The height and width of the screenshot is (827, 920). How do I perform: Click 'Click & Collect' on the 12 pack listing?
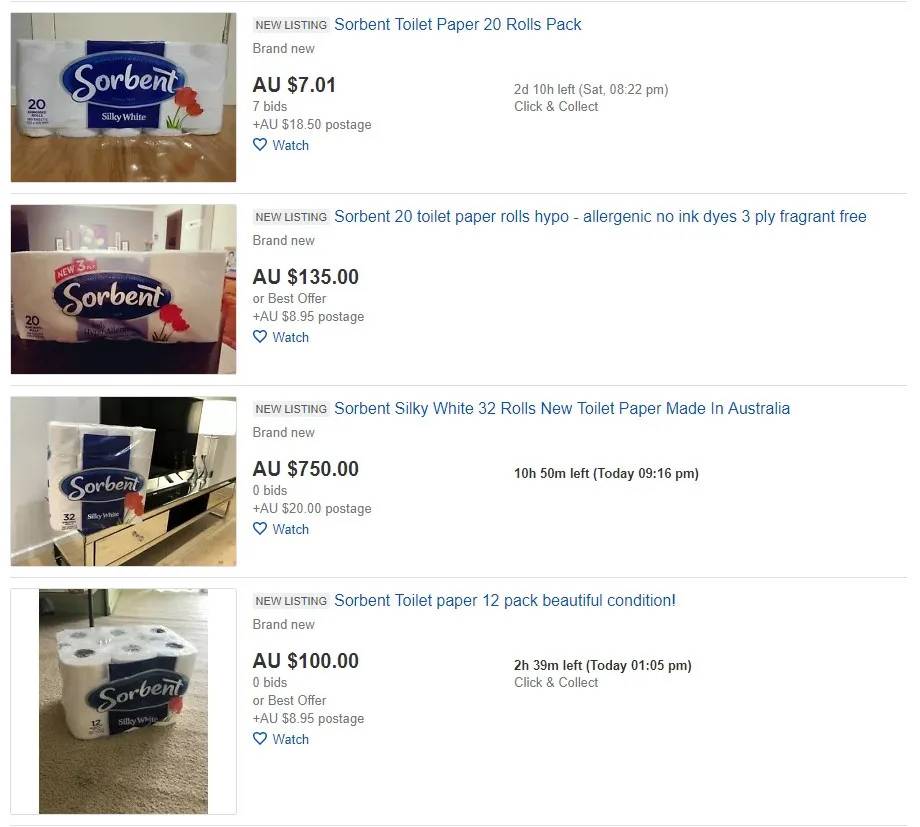(x=556, y=682)
